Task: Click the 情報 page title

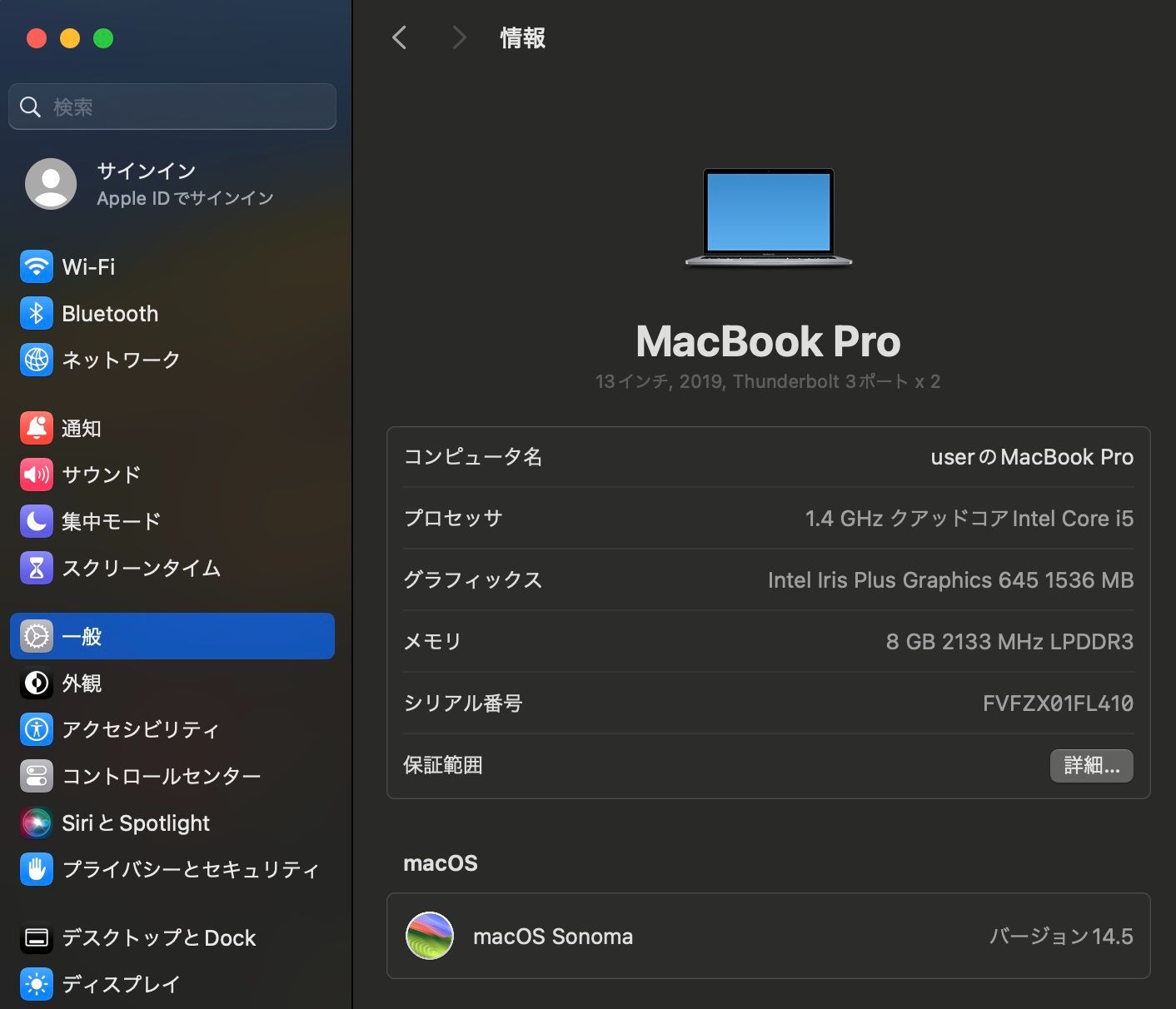Action: 522,37
